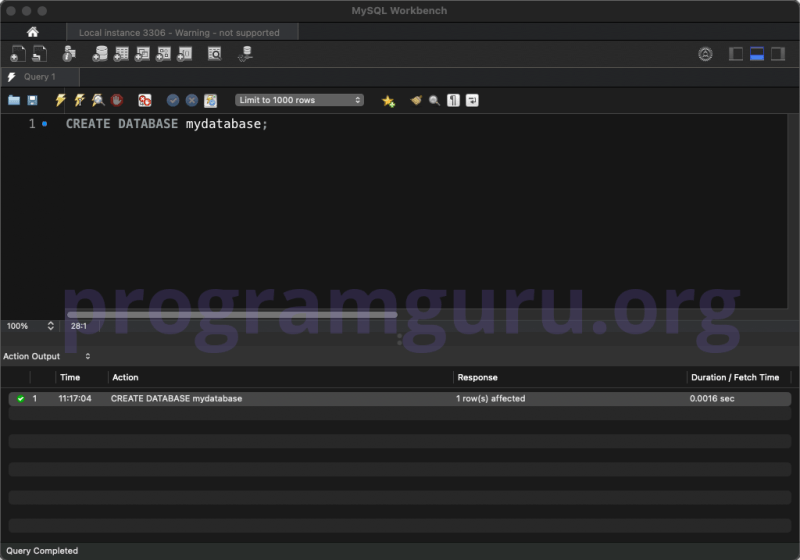Click the CREATE DATABASE mydatabase statement
The image size is (800, 560).
coord(166,124)
